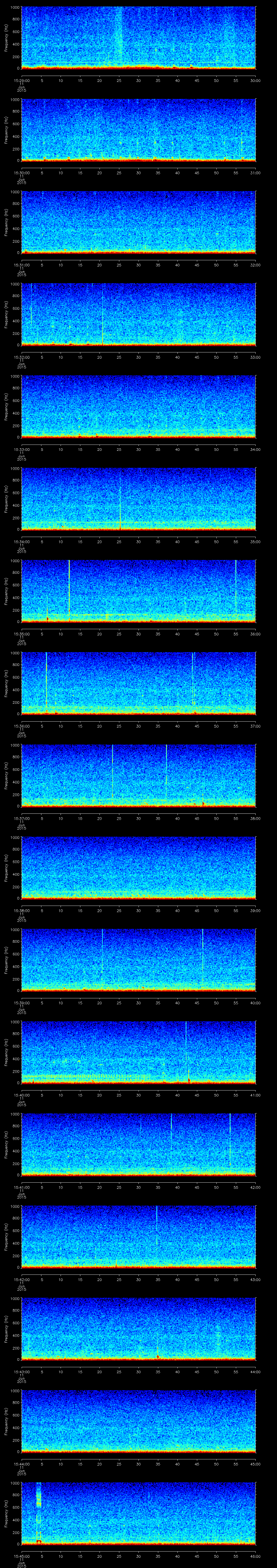The image size is (277, 1568).
Task: Select the spectrogram panel starting at 15:38:00
Action: coord(139,869)
